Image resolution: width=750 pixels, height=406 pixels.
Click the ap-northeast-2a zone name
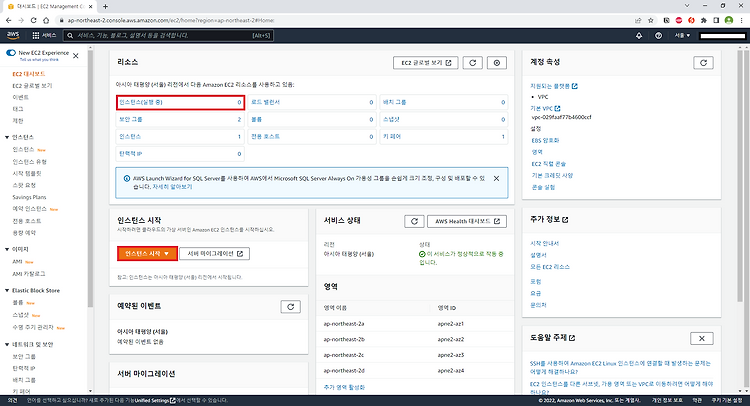point(343,324)
